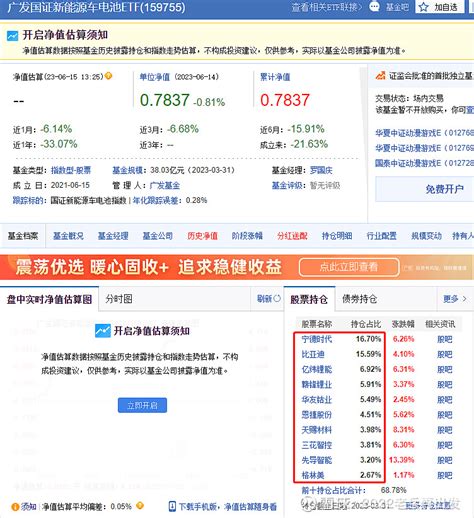The image size is (474, 518).
Task: Open 股吧 link in 格林美 row
Action: click(x=445, y=475)
